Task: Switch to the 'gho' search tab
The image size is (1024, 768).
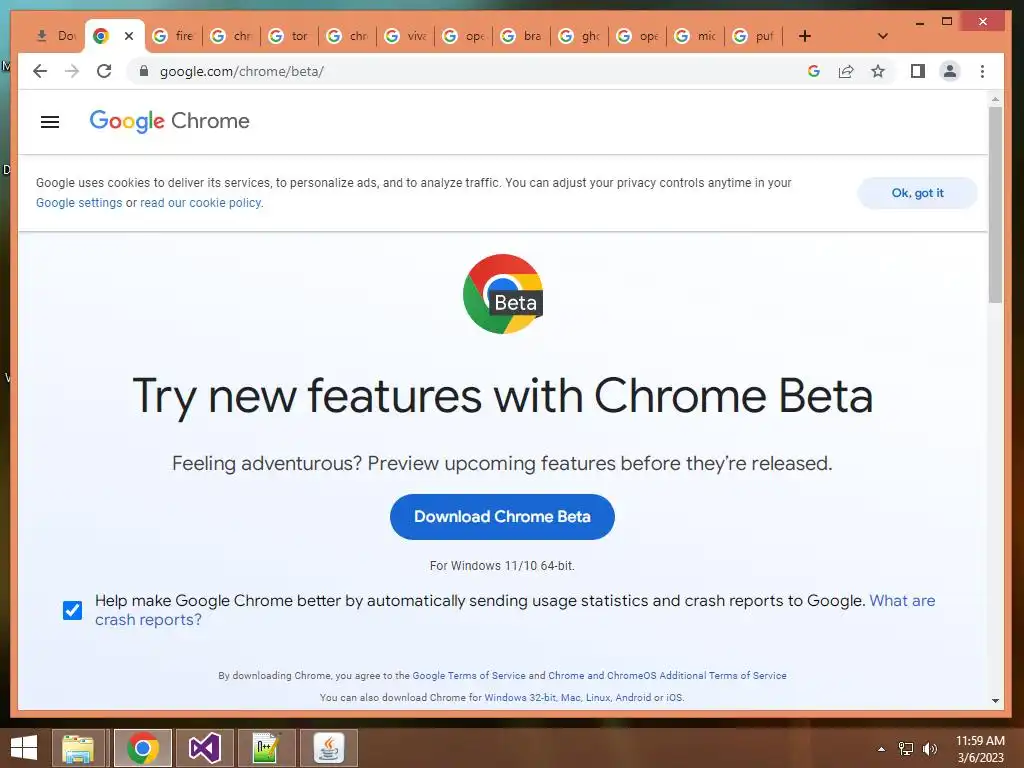Action: 579,36
